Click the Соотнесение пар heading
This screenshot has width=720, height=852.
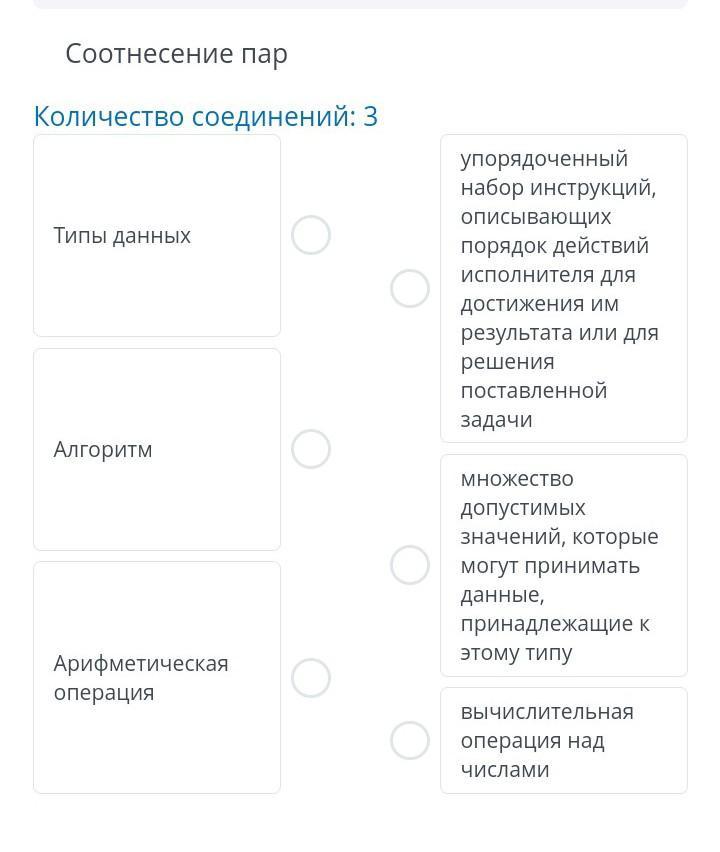(177, 54)
